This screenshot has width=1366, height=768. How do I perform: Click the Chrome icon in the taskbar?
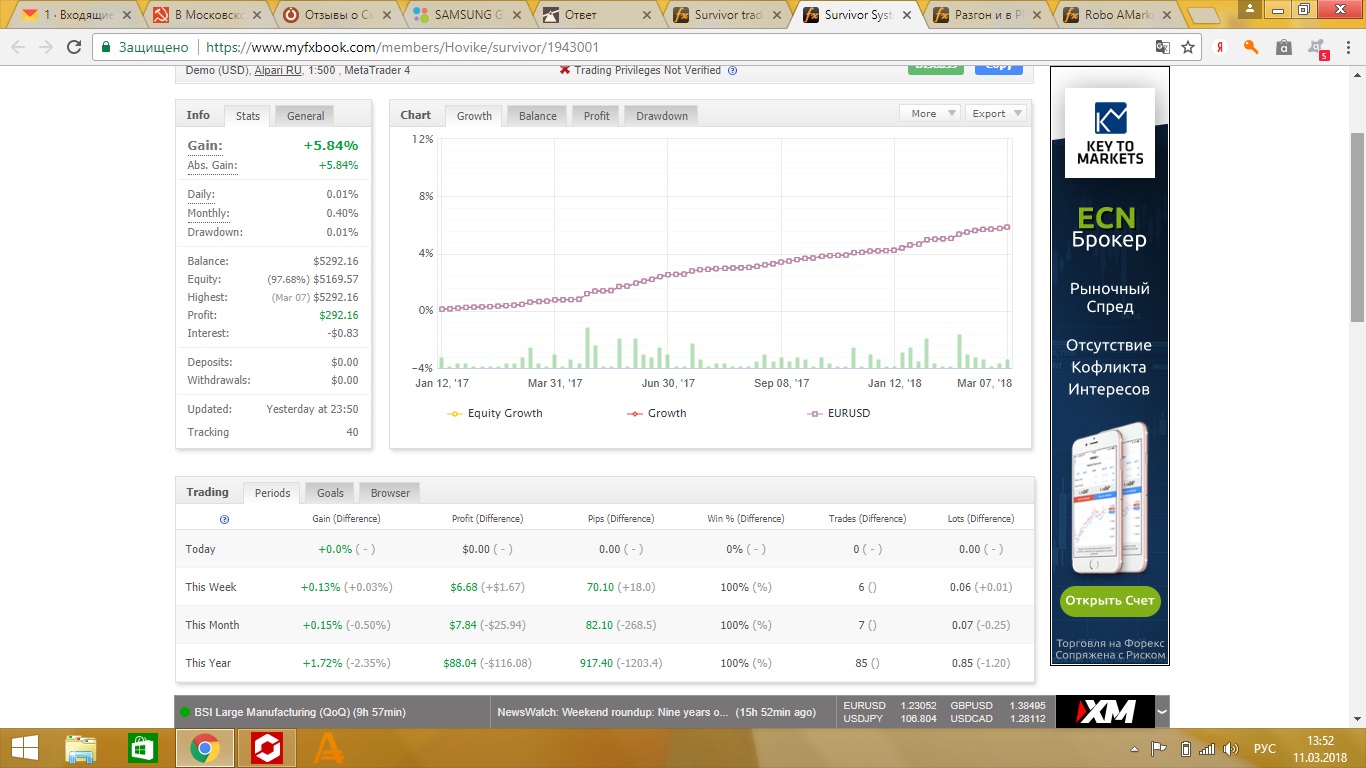coord(205,748)
